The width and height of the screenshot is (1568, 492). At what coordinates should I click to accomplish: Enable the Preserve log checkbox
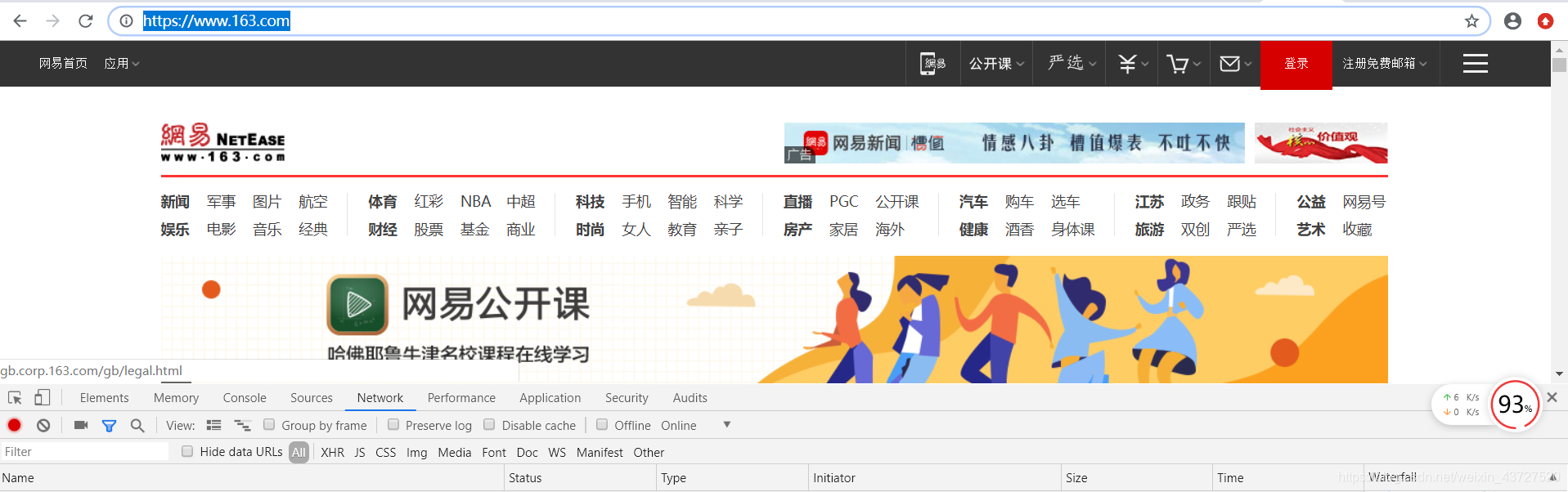(x=393, y=424)
